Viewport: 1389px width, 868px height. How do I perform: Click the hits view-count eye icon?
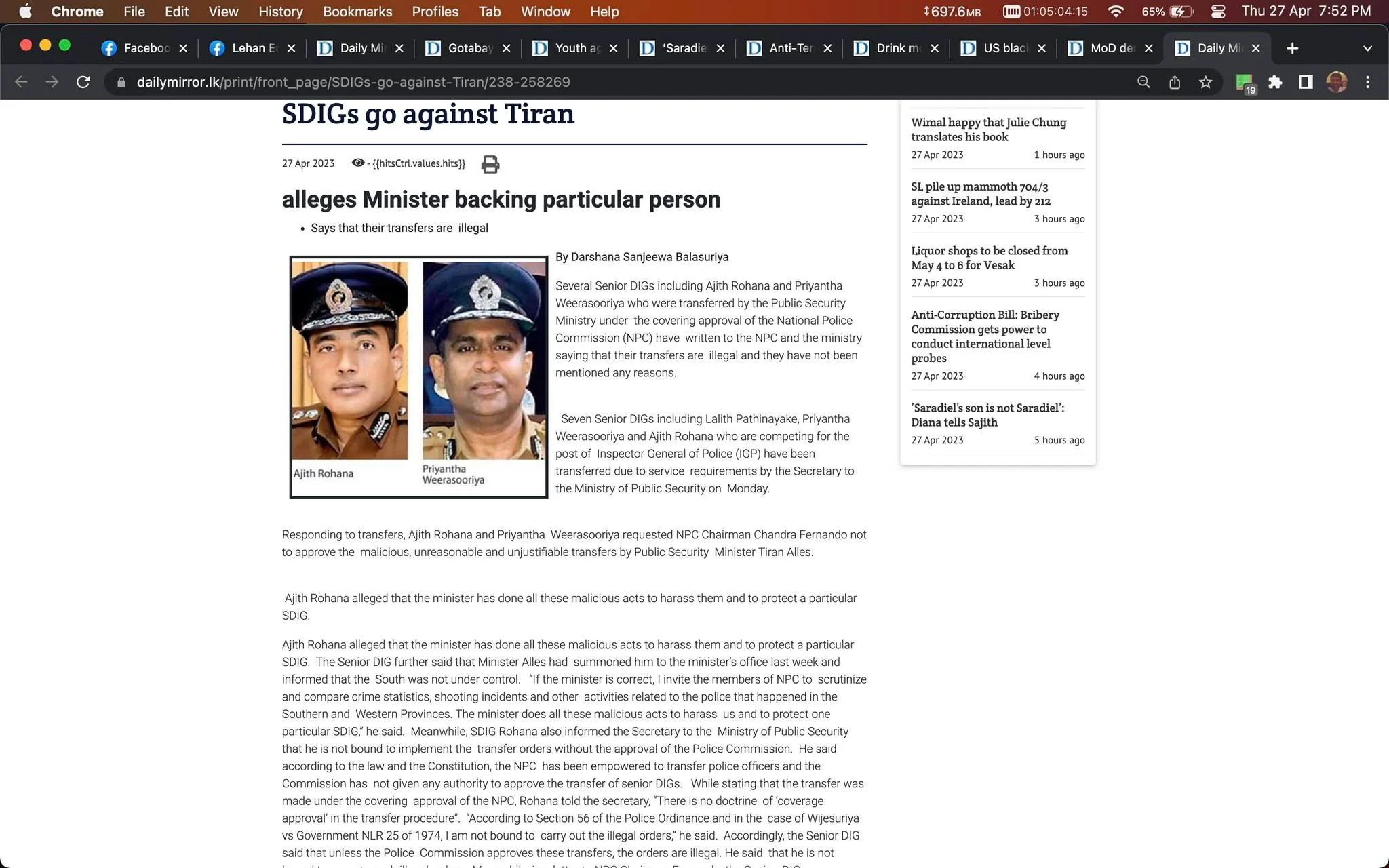(358, 163)
